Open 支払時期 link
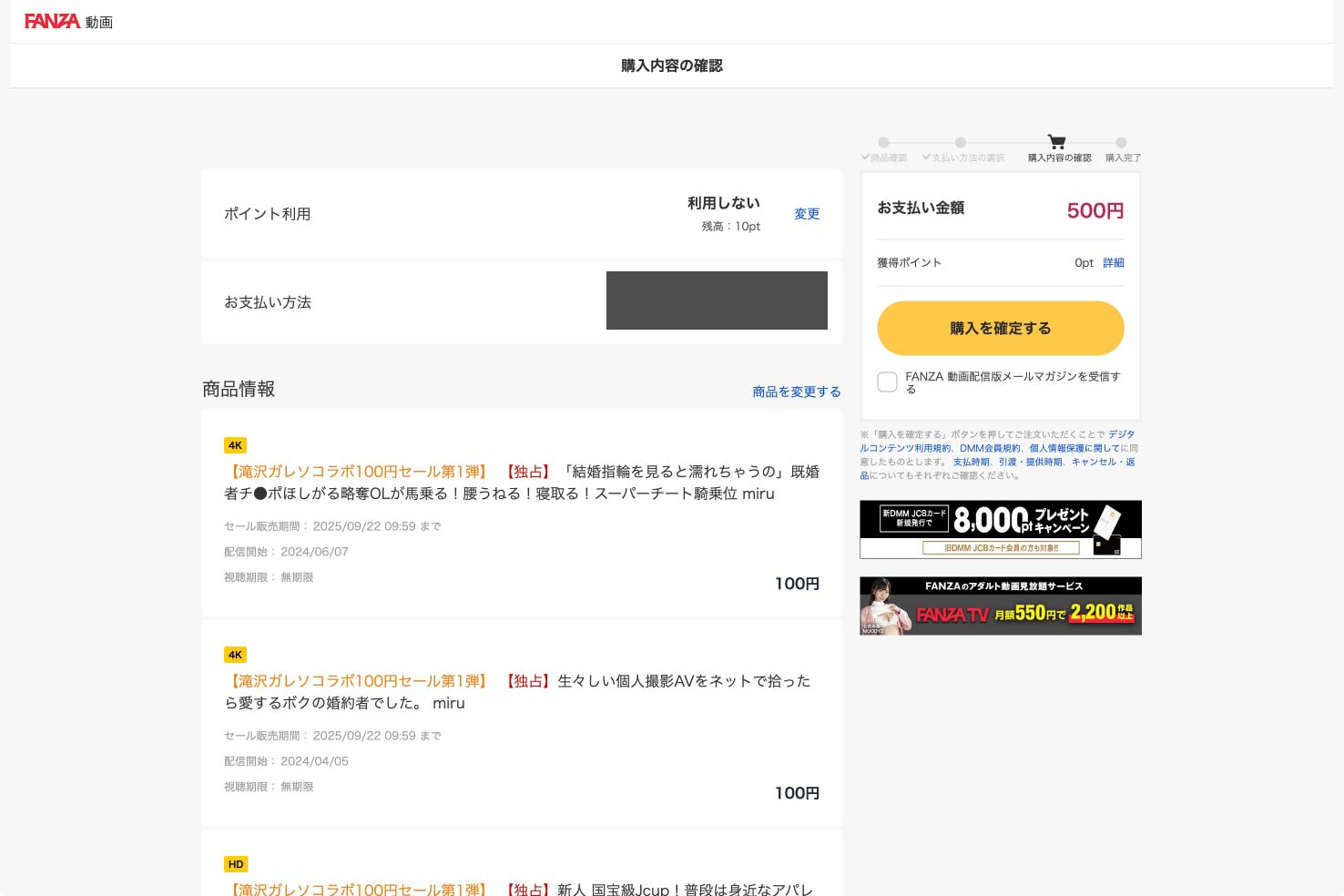Screen dimensions: 1344x896 (971, 462)
